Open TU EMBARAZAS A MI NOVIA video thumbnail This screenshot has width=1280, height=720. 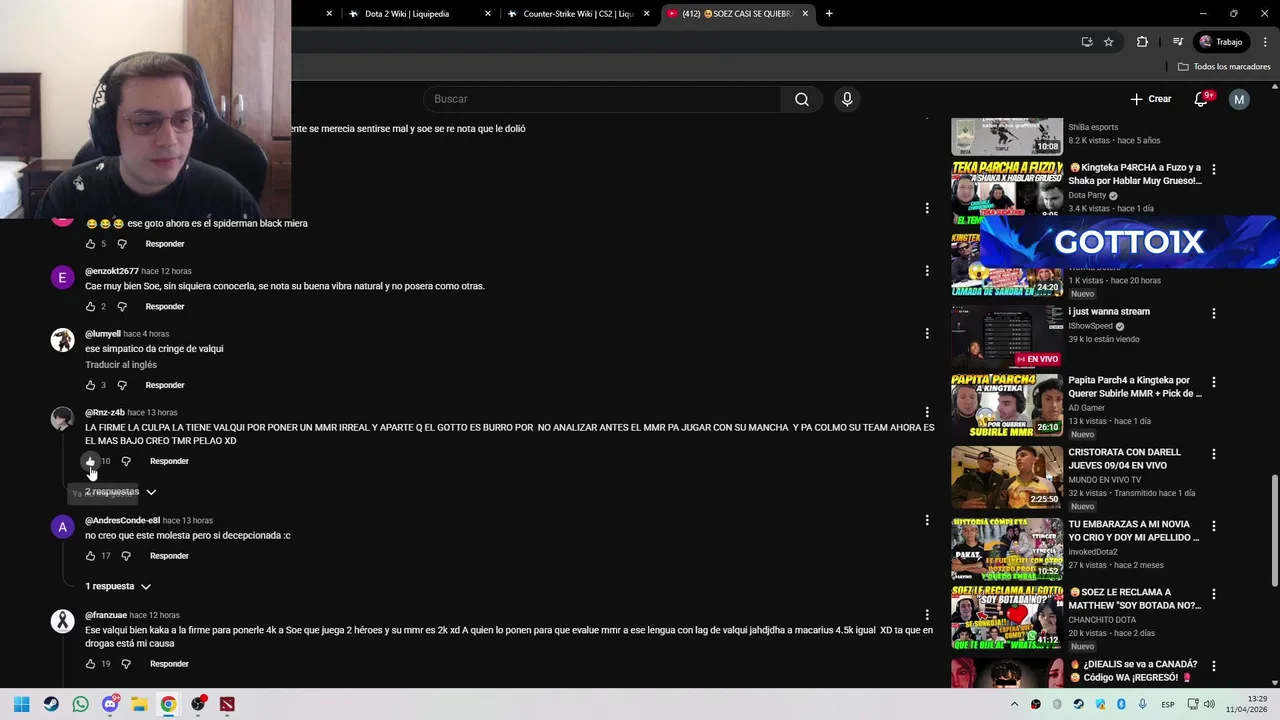[x=1007, y=549]
